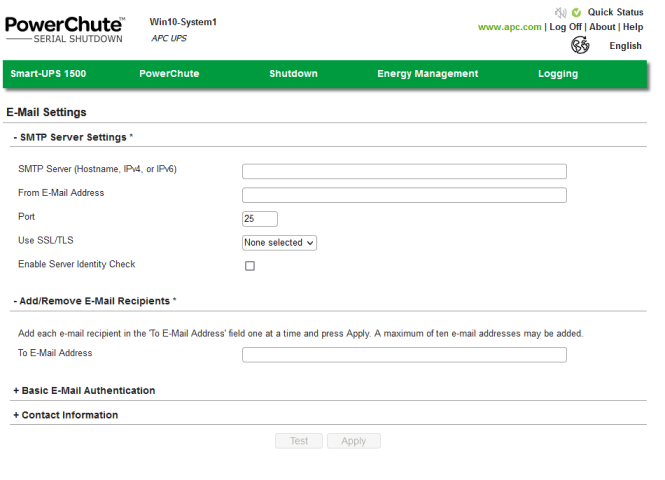Open the Smart-UPS 1500 menu
Screen dimensions: 665x480
48,74
